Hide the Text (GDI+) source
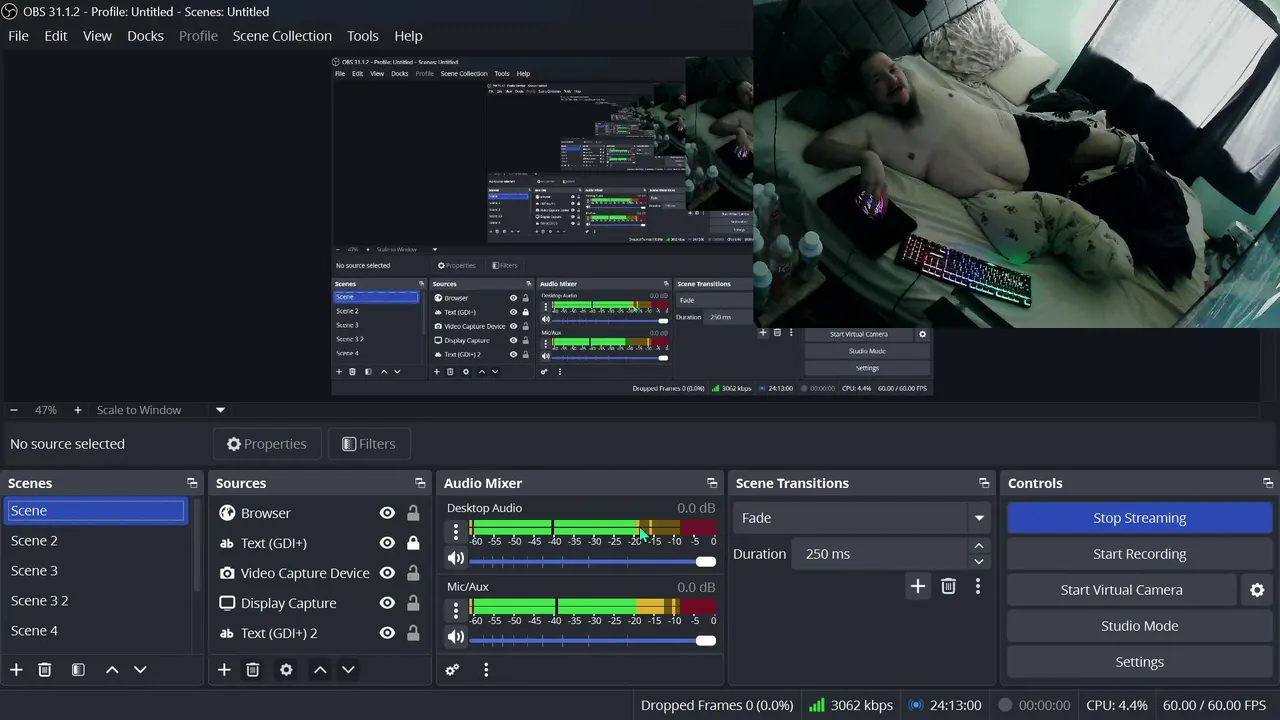This screenshot has height=720, width=1280. pyautogui.click(x=387, y=543)
